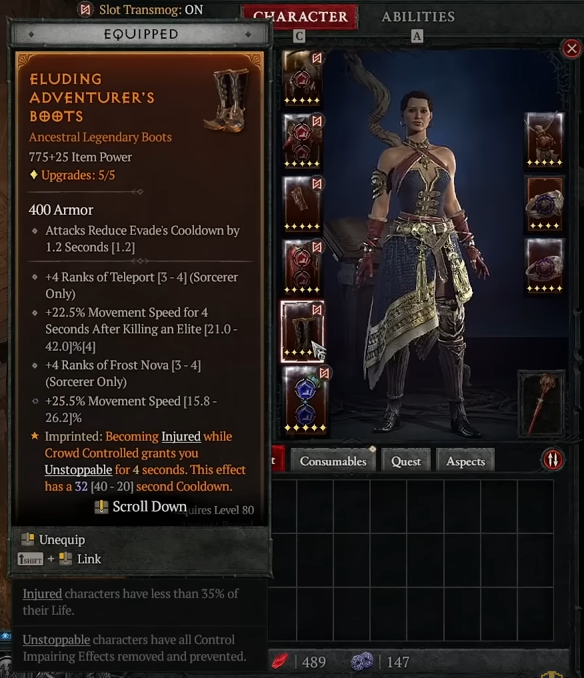Switch to the Abilities tab
This screenshot has width=584, height=678.
click(x=418, y=17)
